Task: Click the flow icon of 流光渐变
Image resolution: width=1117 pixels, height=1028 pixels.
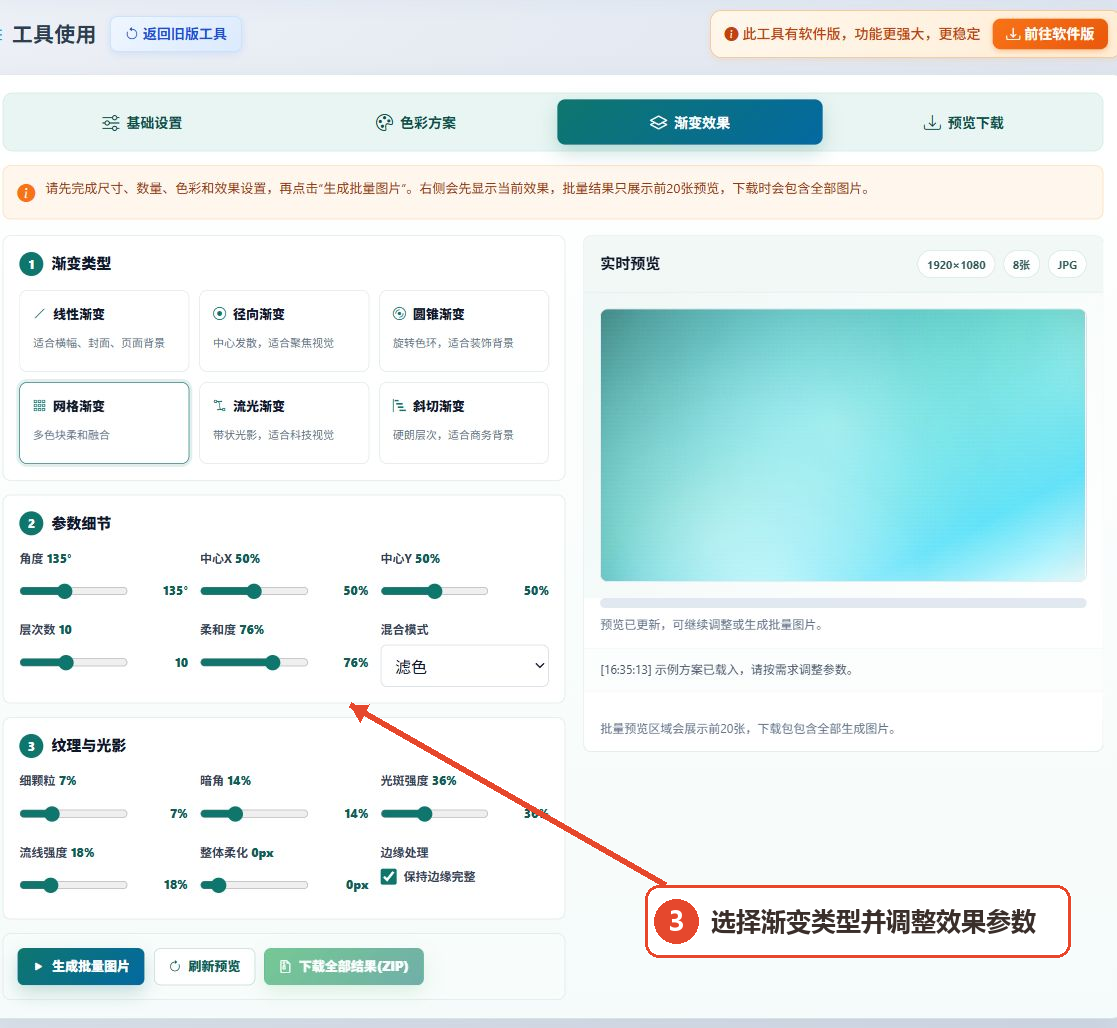Action: coord(219,405)
